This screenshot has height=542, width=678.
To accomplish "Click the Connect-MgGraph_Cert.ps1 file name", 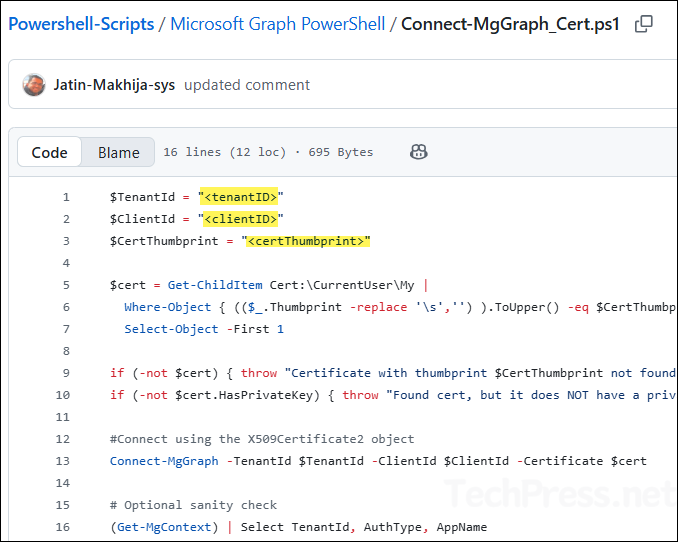I will (512, 24).
